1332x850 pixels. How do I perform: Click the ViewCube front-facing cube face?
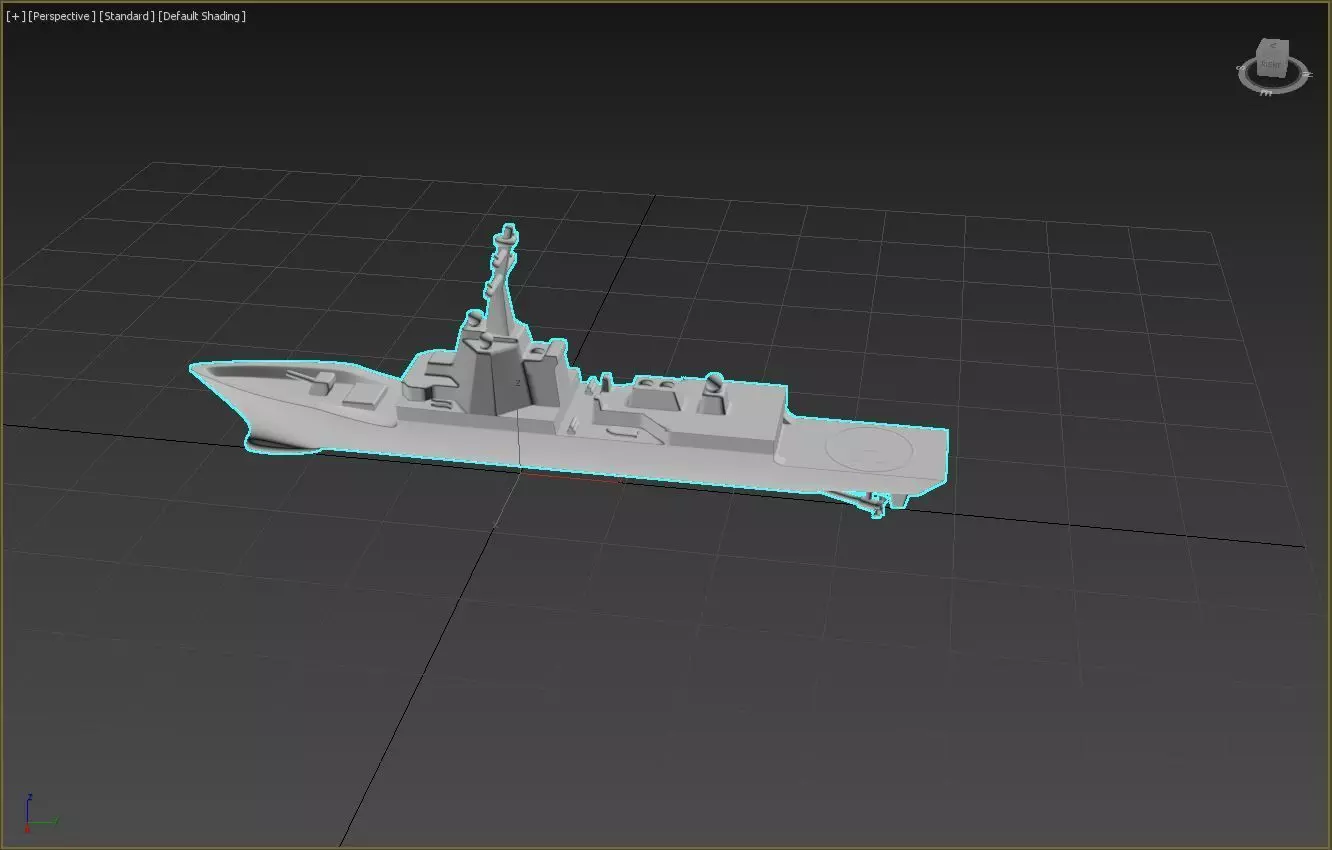[1270, 66]
